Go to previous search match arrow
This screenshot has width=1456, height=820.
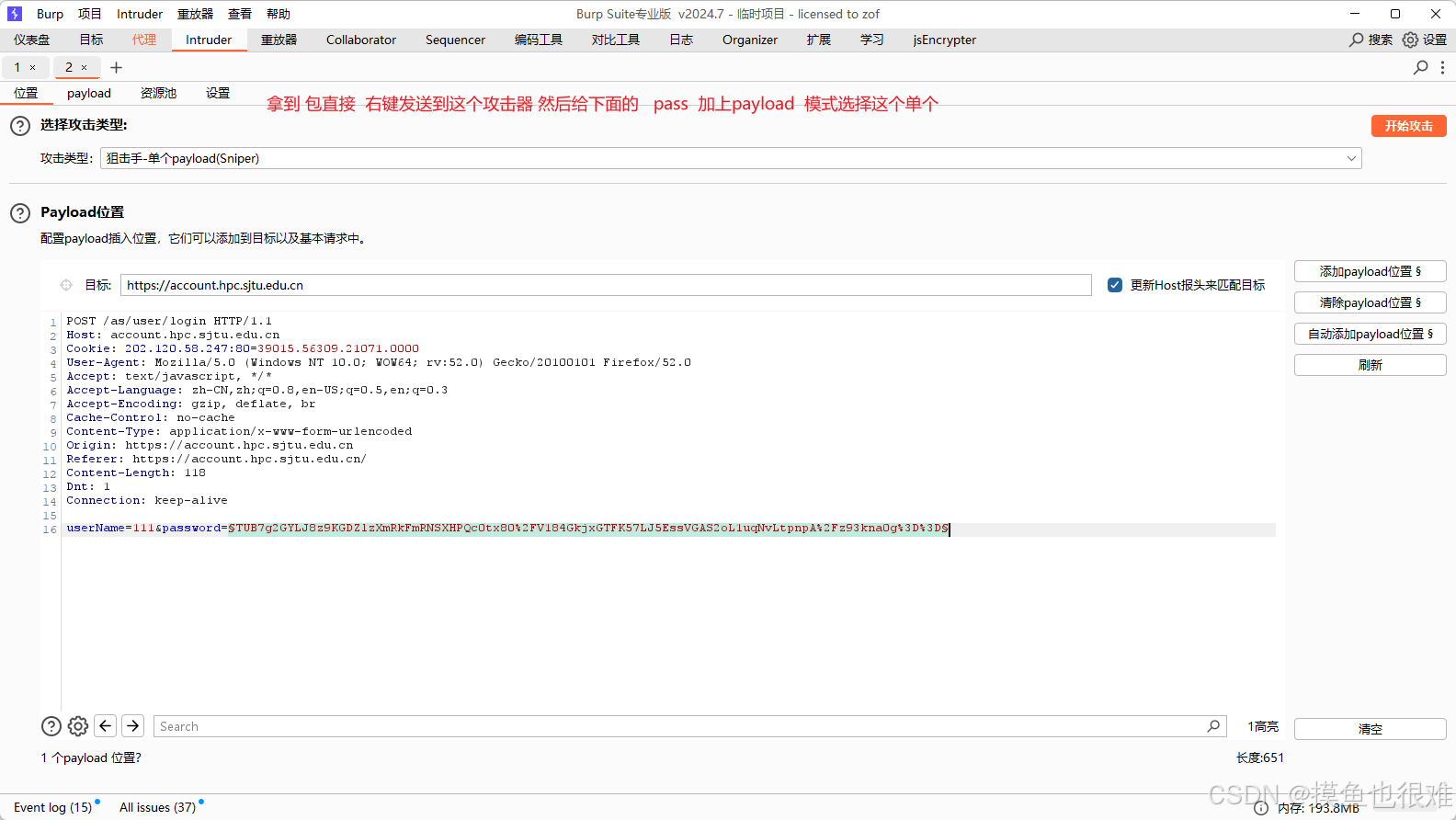(106, 726)
